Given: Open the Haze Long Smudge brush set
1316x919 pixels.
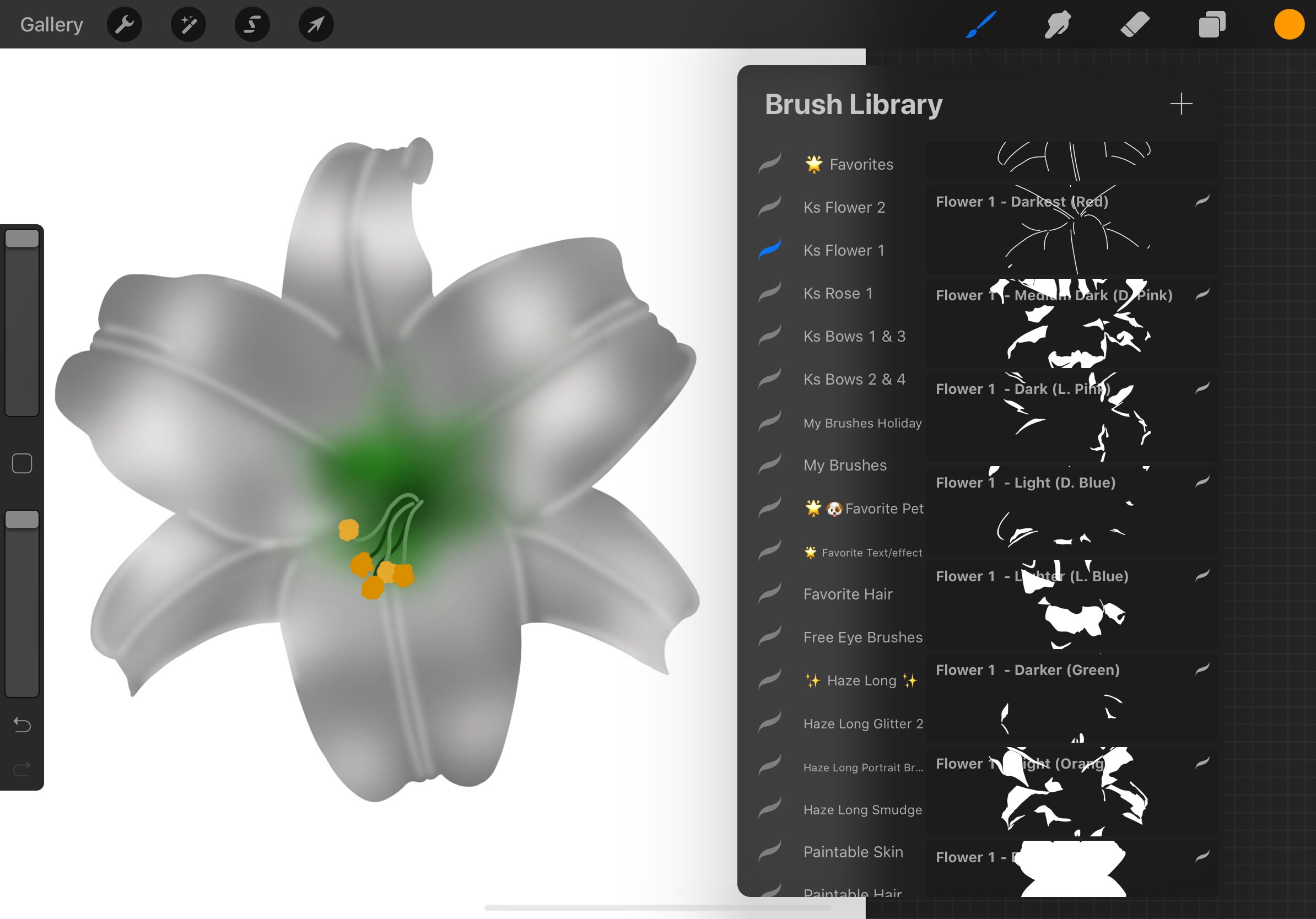Looking at the screenshot, I should pos(862,809).
